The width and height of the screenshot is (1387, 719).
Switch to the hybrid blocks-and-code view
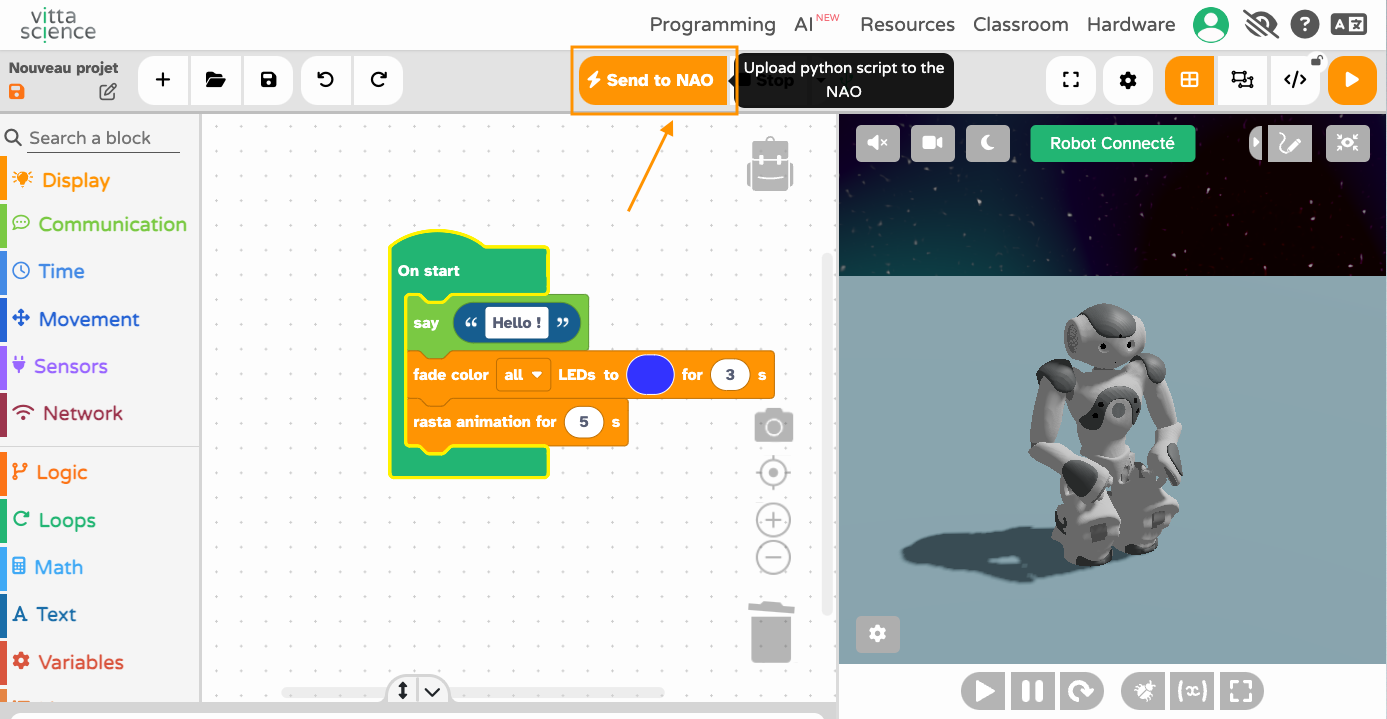tap(1242, 80)
